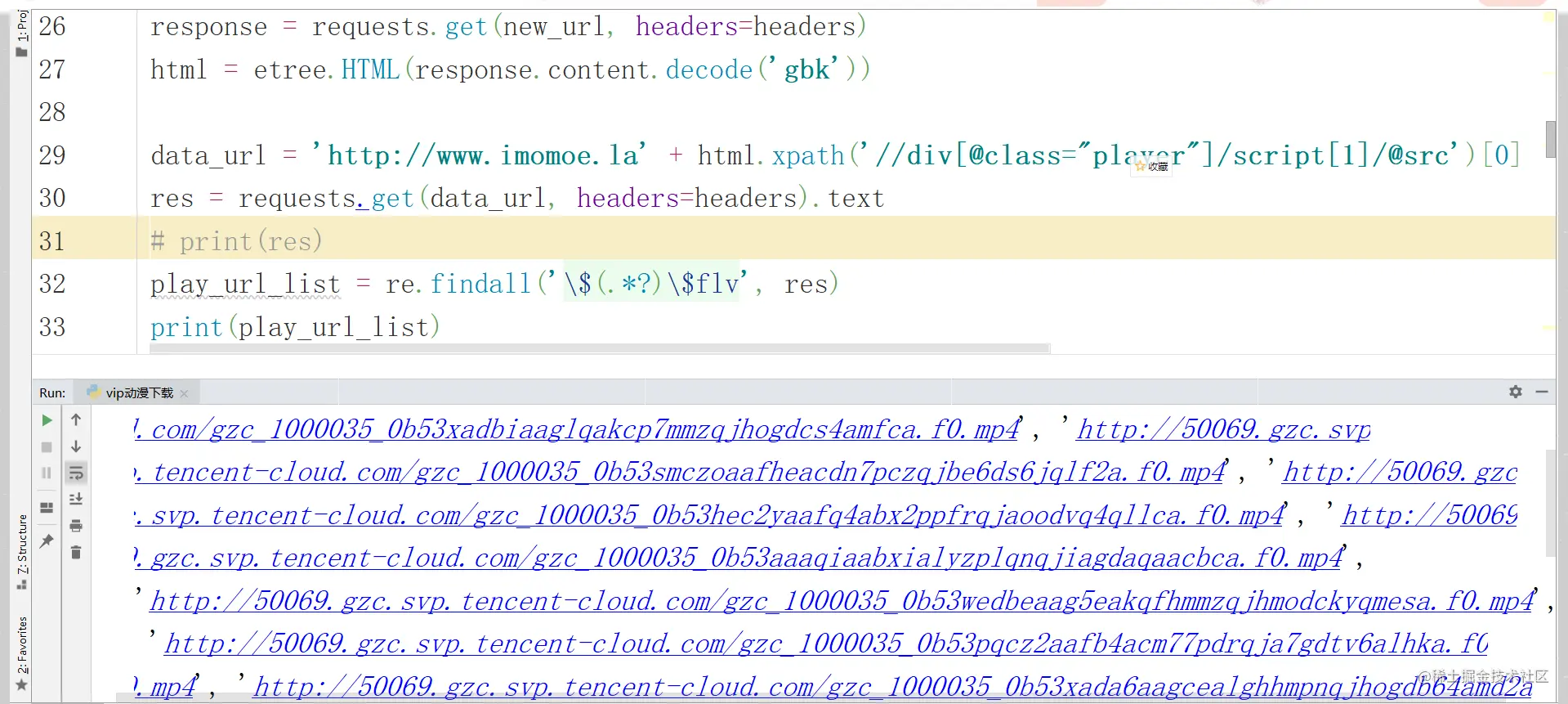Go up the stack trace in console

point(76,420)
